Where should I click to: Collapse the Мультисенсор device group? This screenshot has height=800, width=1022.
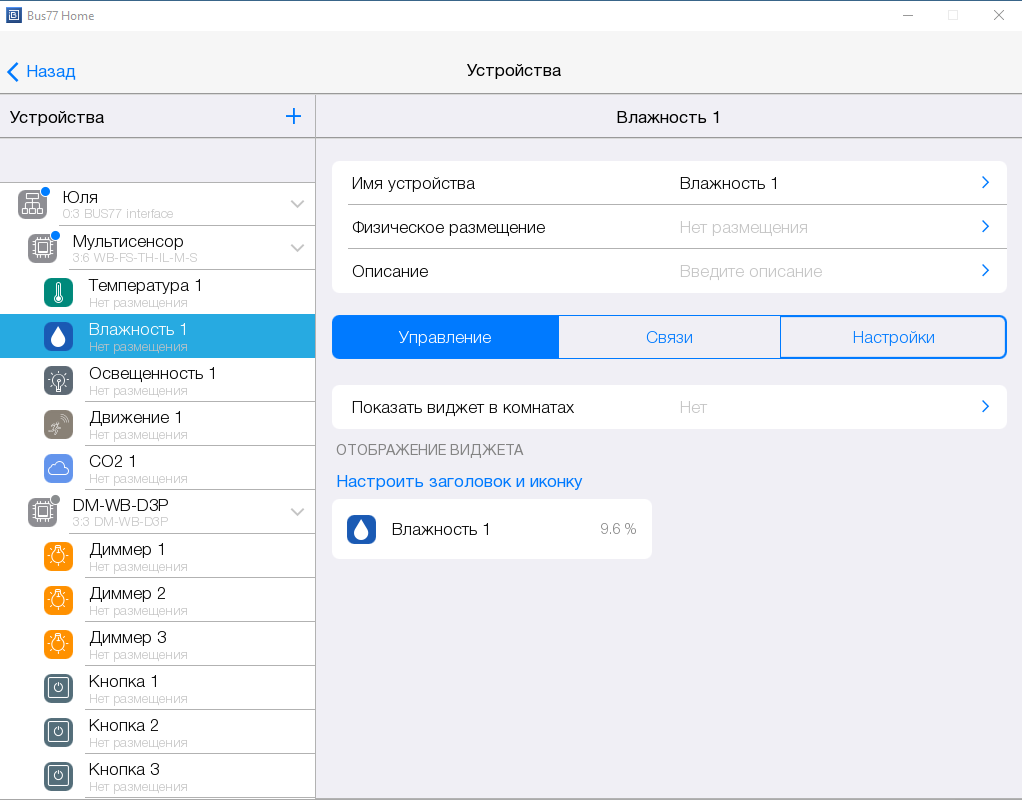click(297, 248)
